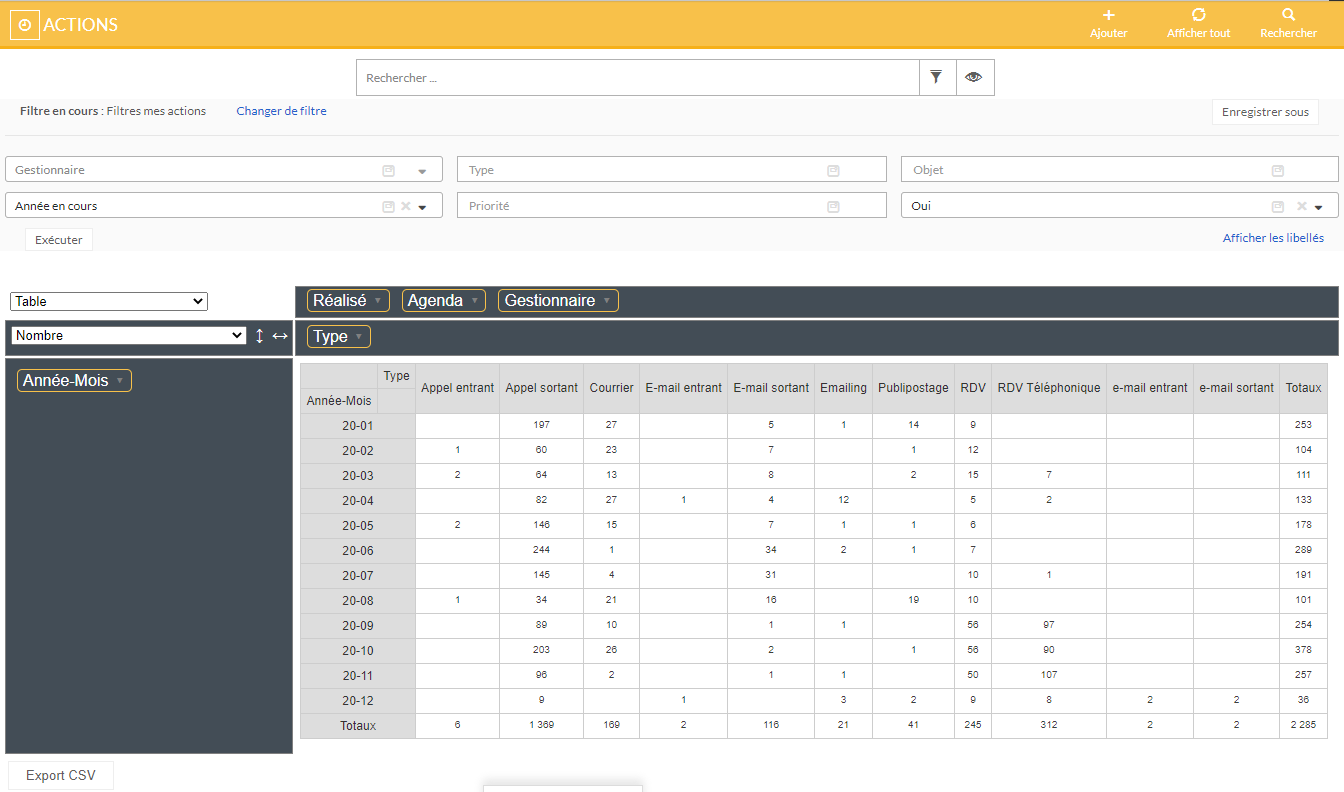The height and width of the screenshot is (792, 1344).
Task: Click the Actions clock icon in header
Action: click(25, 25)
